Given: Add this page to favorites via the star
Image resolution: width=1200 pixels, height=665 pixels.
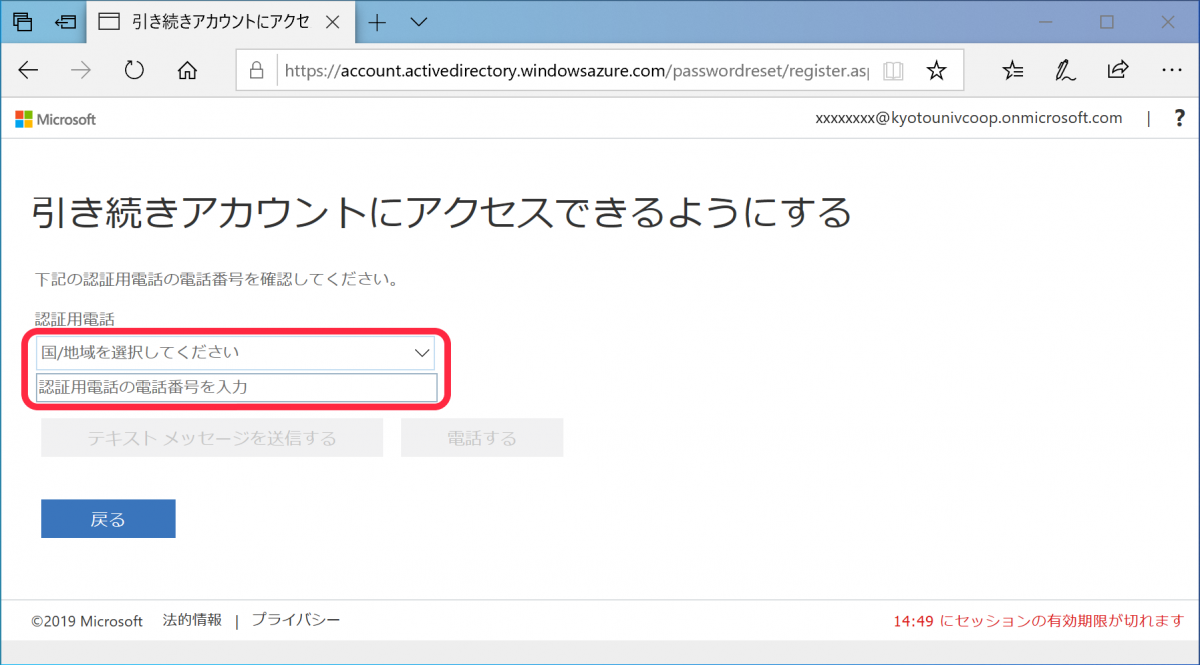Looking at the screenshot, I should pyautogui.click(x=936, y=70).
